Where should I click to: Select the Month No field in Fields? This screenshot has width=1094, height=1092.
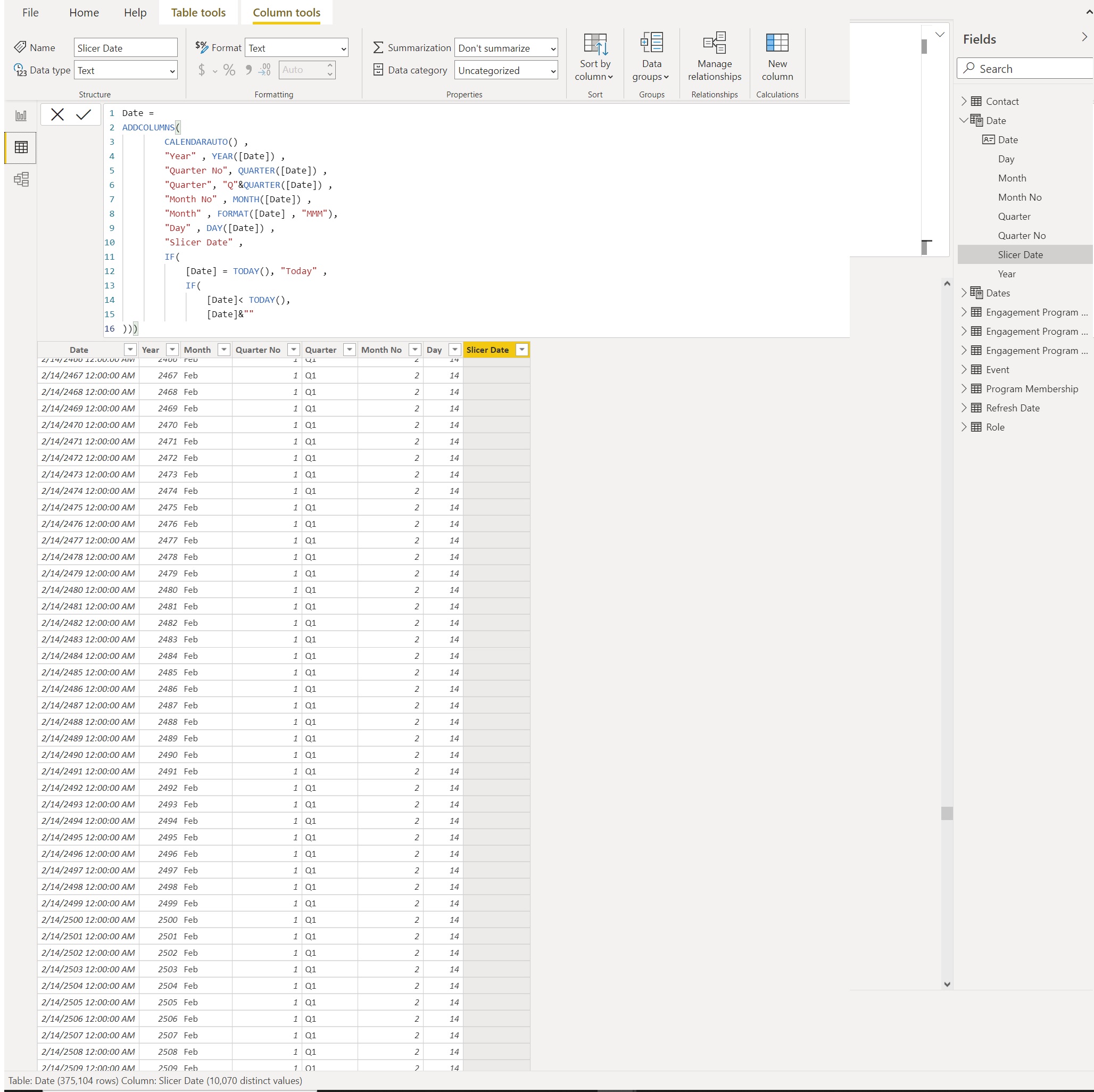(1020, 197)
